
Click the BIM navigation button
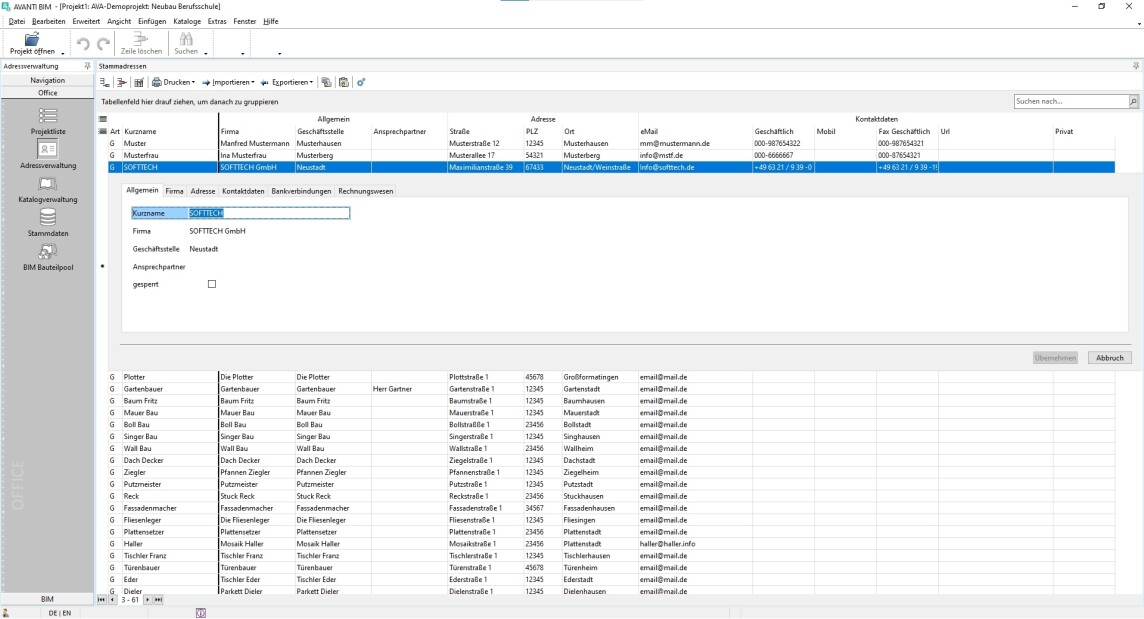tap(47, 599)
